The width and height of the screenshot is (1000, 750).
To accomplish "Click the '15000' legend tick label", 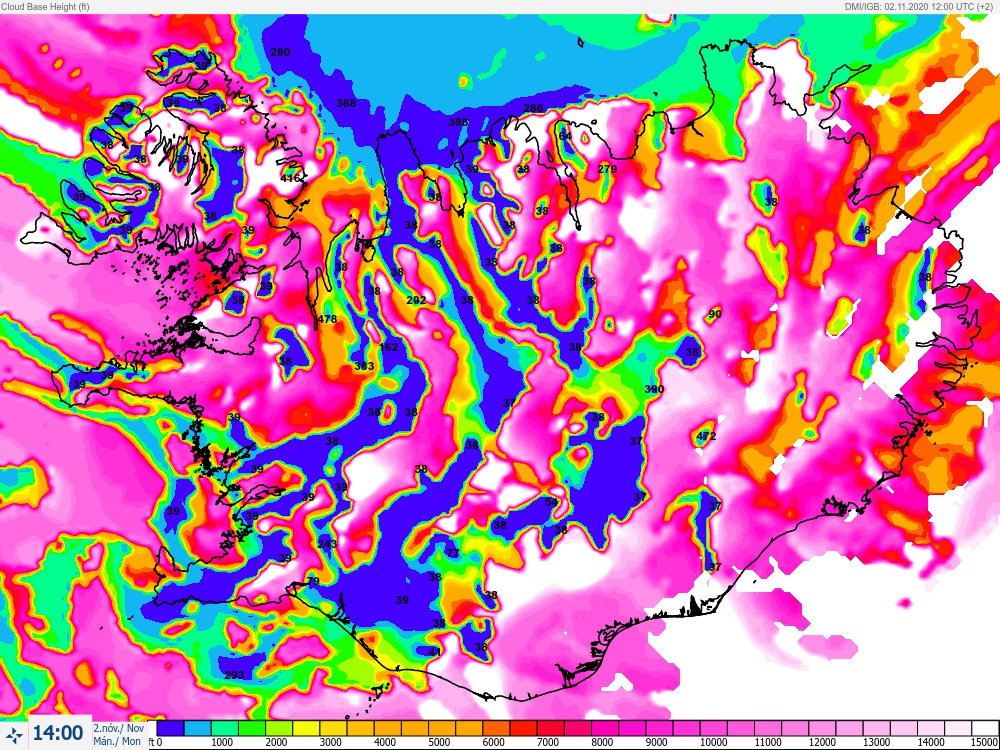I will tap(985, 742).
